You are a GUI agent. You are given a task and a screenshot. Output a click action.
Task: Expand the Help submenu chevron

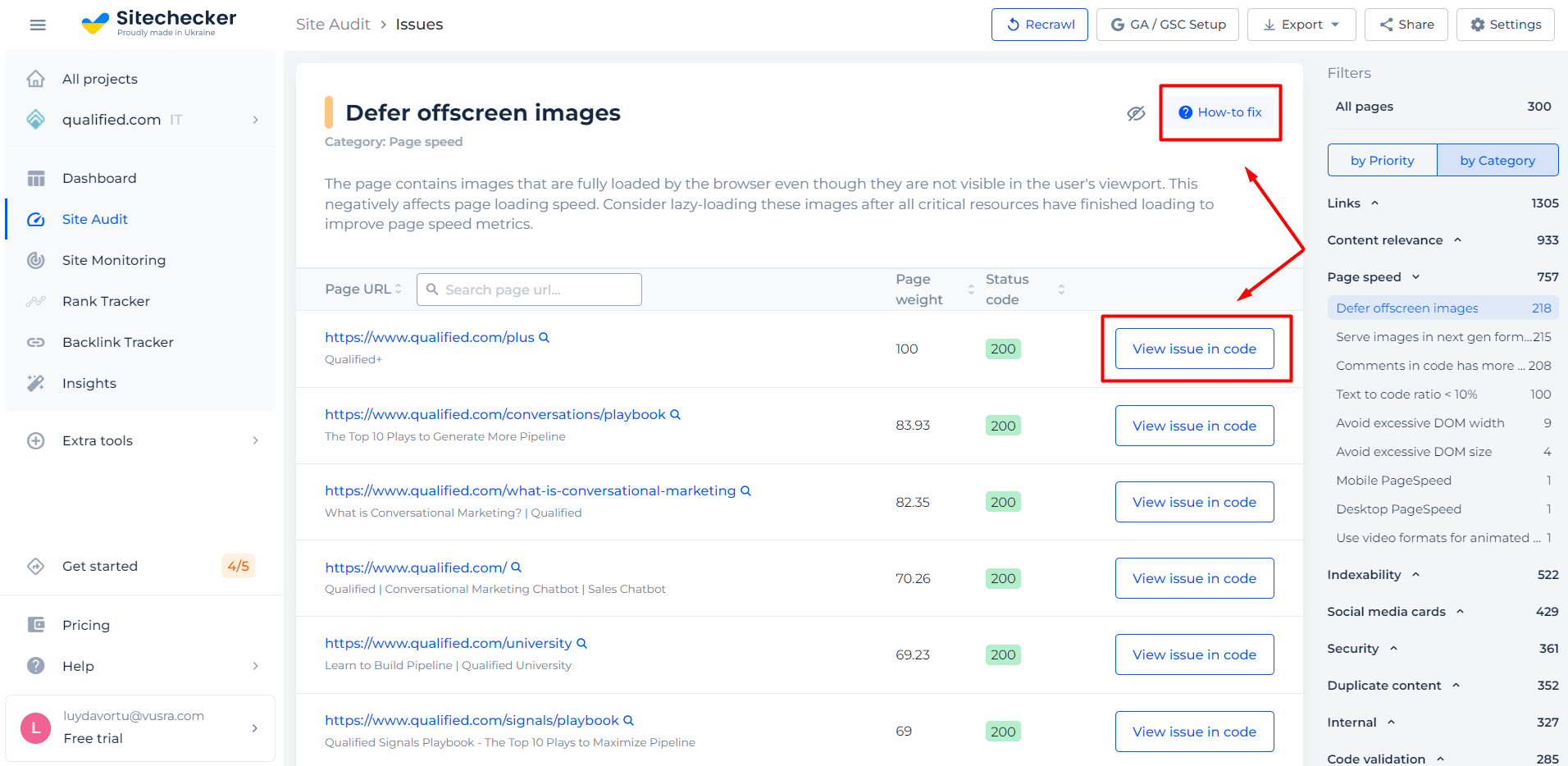[x=256, y=666]
